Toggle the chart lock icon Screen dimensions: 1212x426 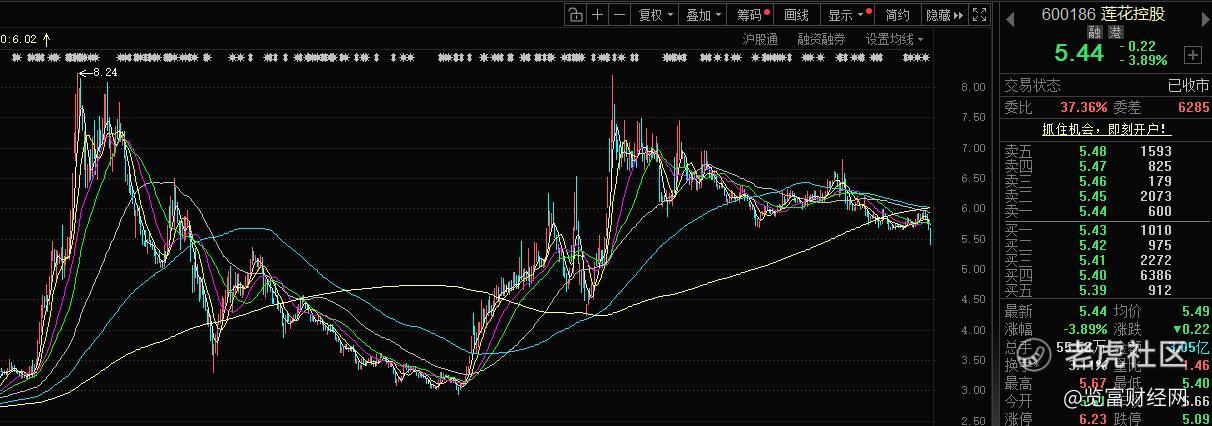click(575, 15)
